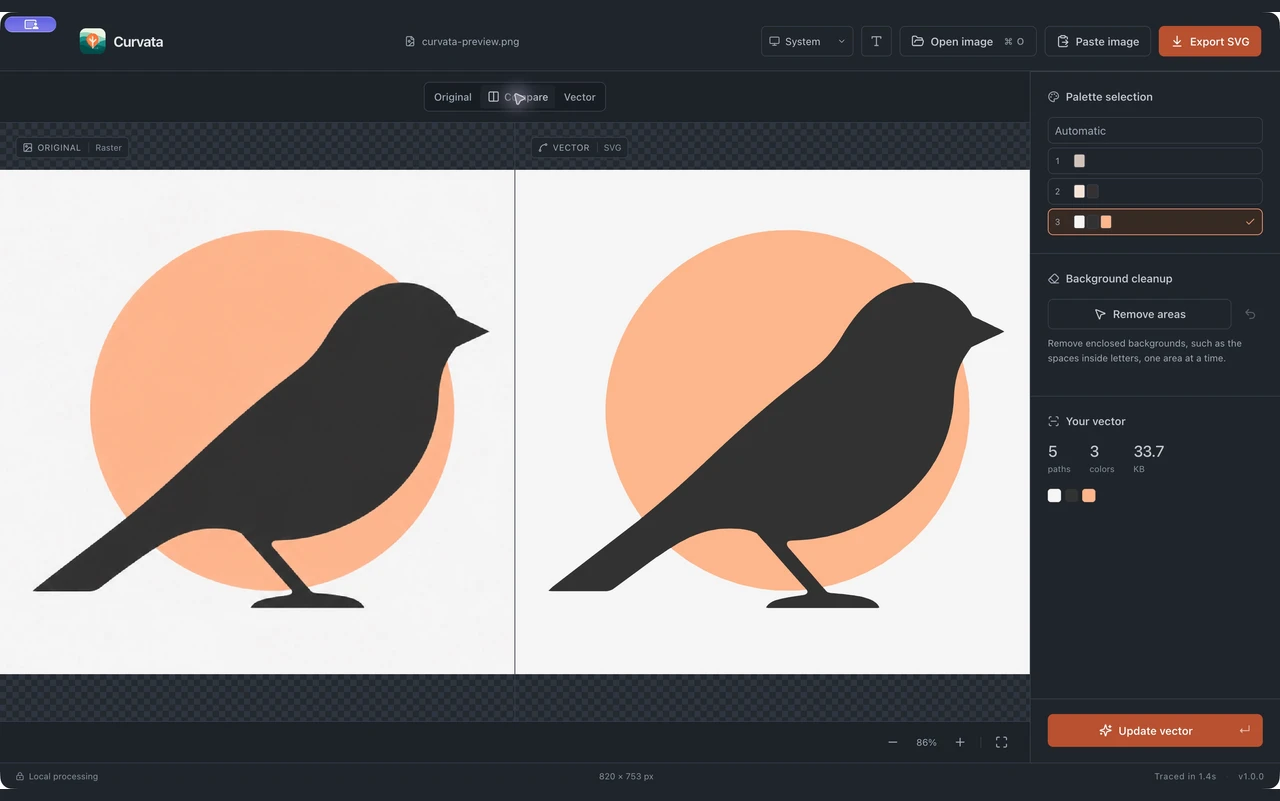Screen dimensions: 1280x801
Task: Click the curvata-preview.png file name
Action: click(x=470, y=42)
